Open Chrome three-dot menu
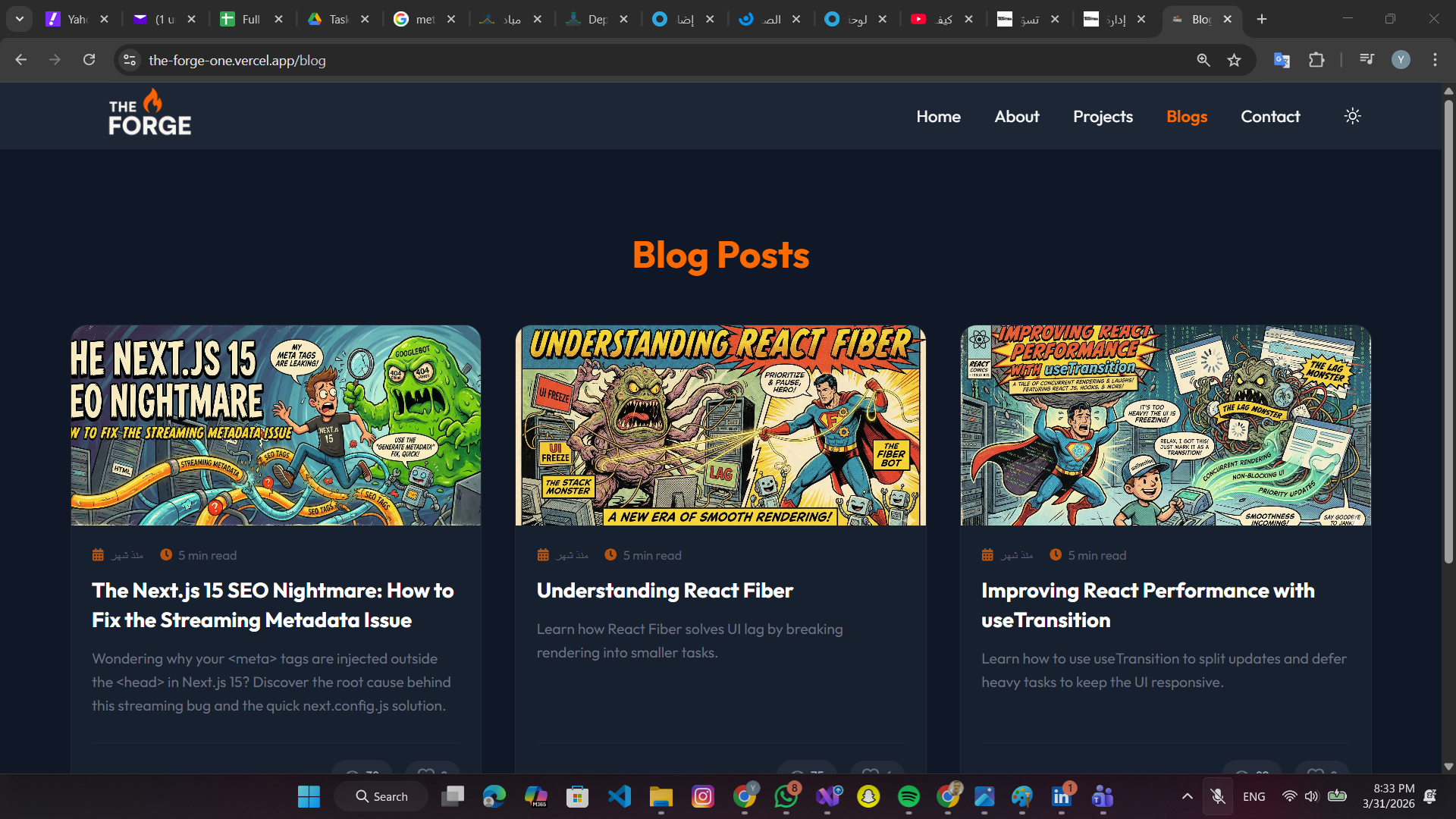 [x=1434, y=60]
